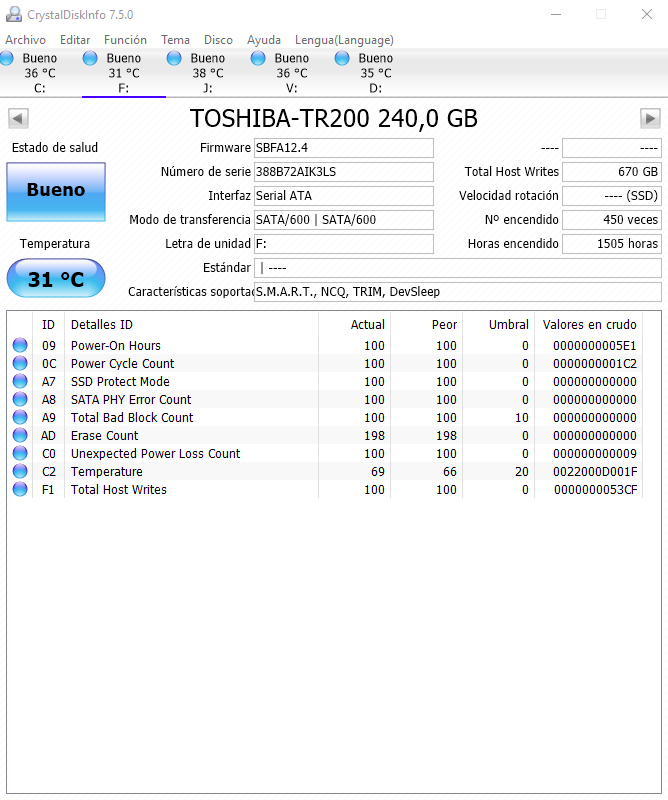Click the health orb for disk J:
668x800 pixels.
174,58
